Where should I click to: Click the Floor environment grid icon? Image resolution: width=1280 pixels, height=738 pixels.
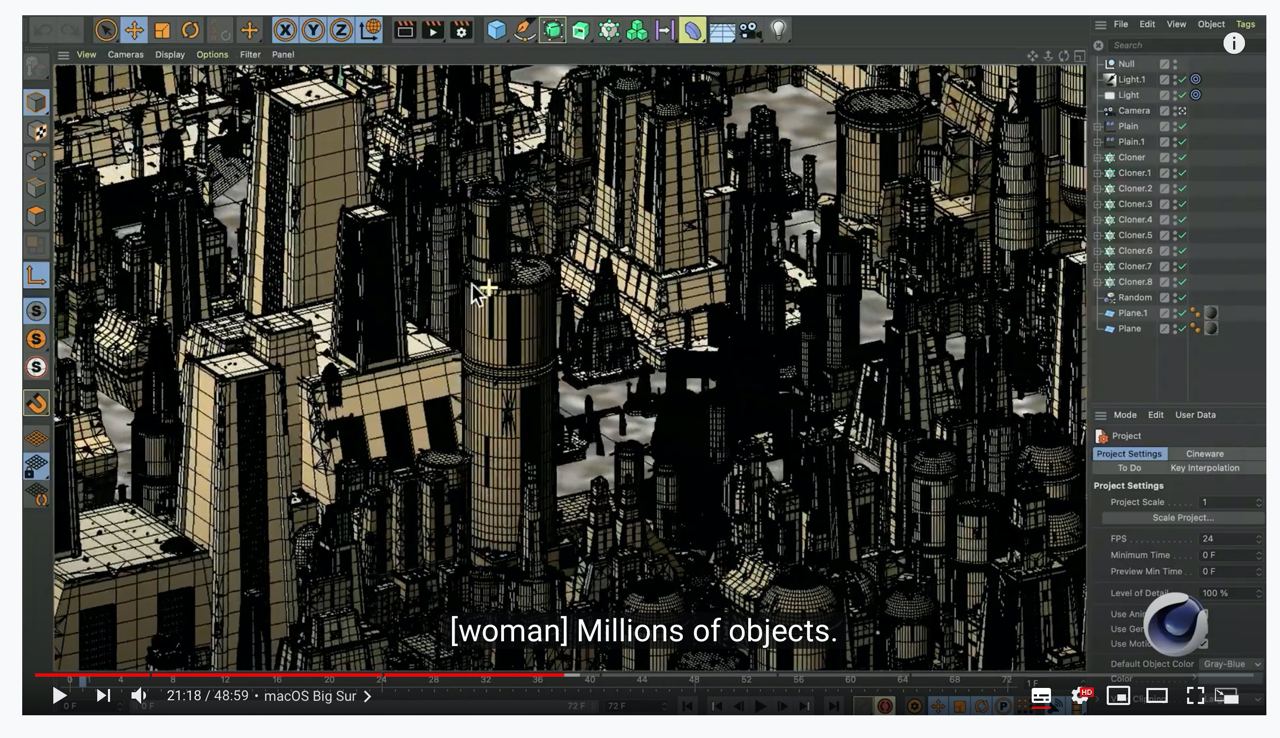(x=721, y=31)
